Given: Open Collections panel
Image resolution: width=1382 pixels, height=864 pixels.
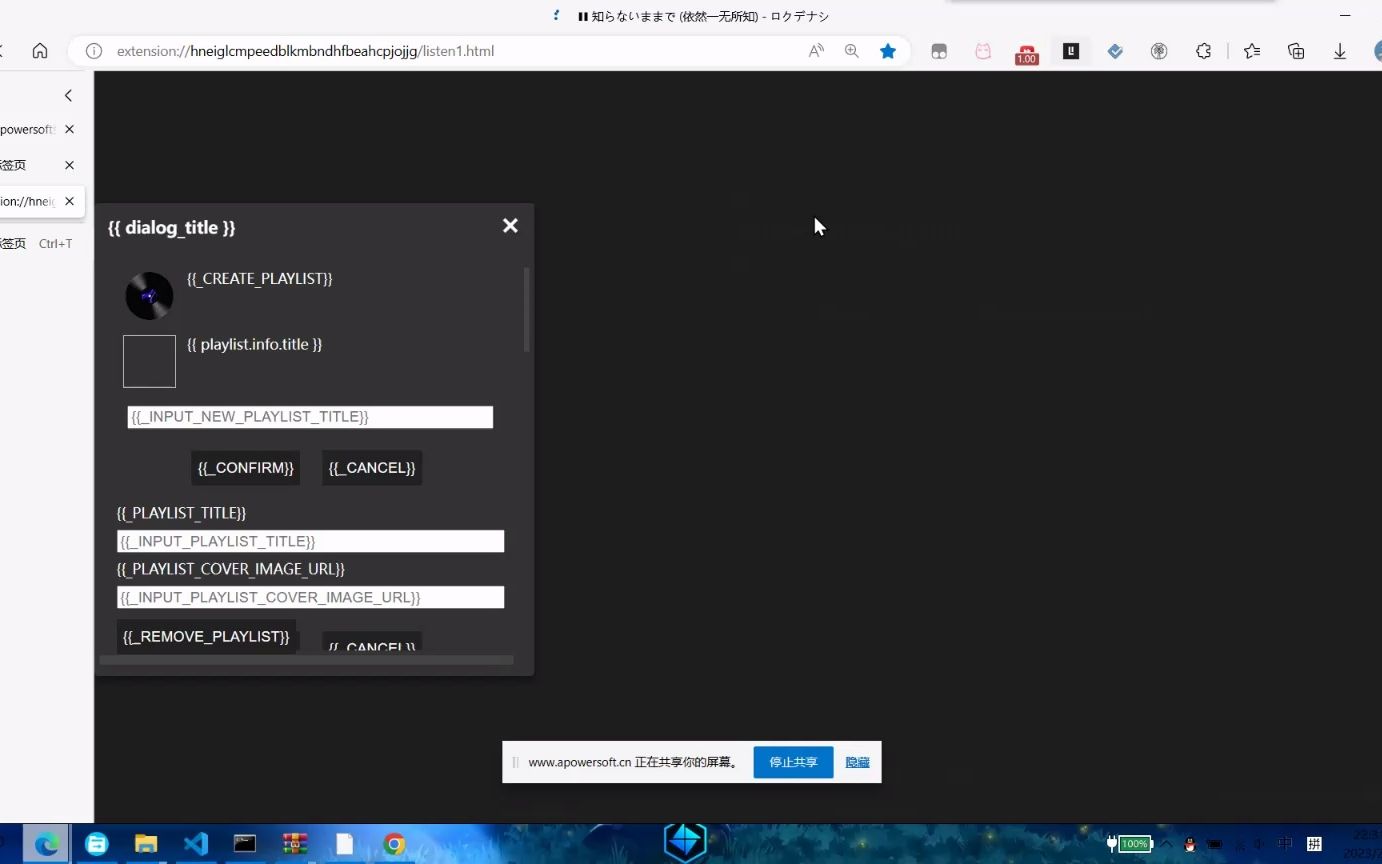Looking at the screenshot, I should [x=1296, y=51].
